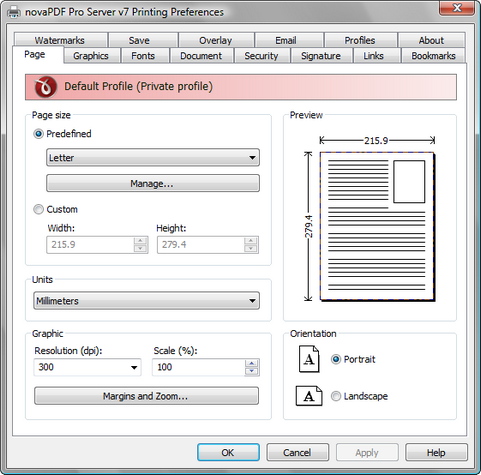This screenshot has width=481, height=475.
Task: Click the Scale (%) input field
Action: (199, 367)
